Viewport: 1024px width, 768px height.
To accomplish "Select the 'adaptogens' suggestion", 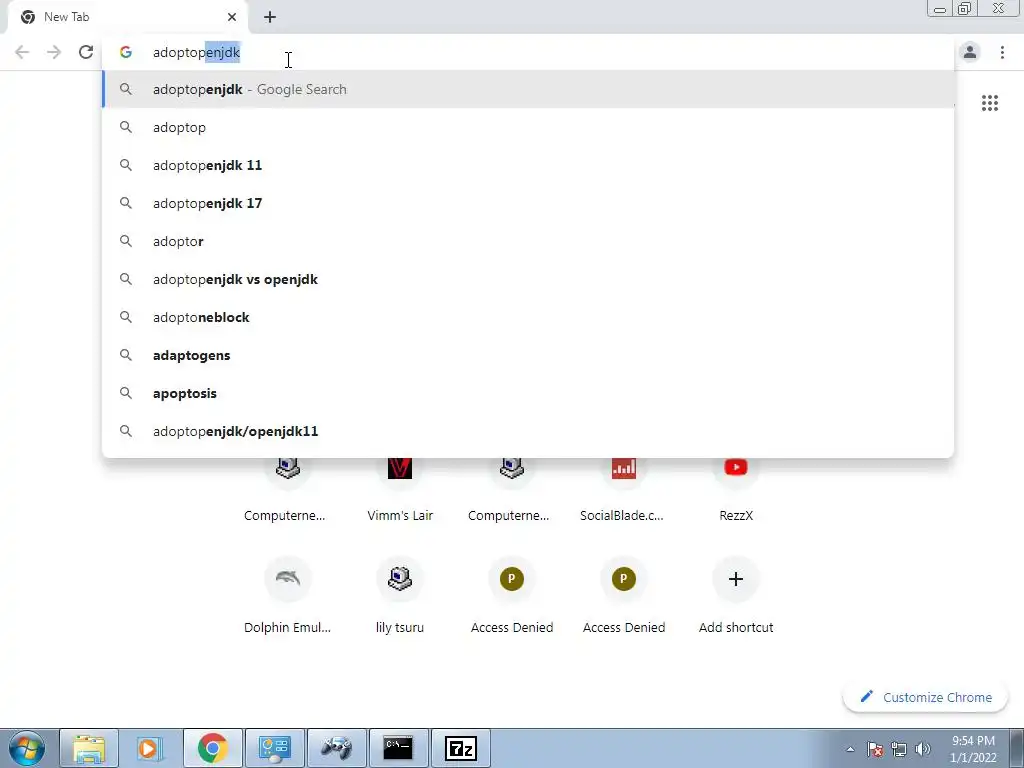I will pyautogui.click(x=528, y=355).
